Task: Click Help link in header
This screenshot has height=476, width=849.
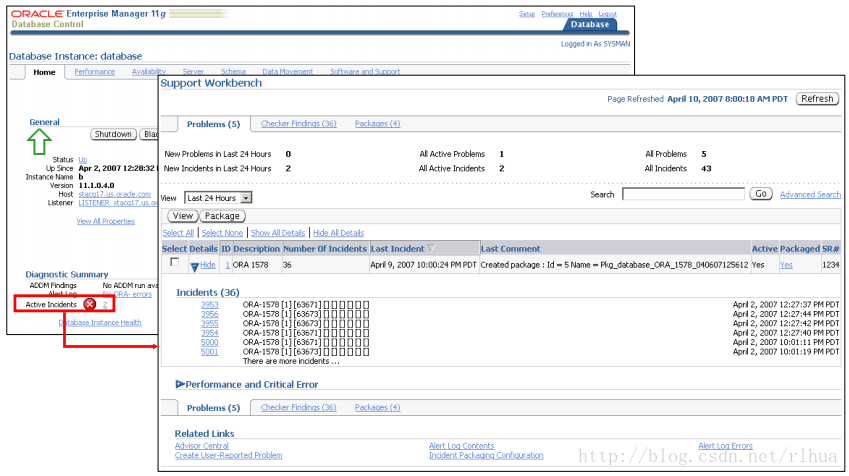Action: [586, 14]
